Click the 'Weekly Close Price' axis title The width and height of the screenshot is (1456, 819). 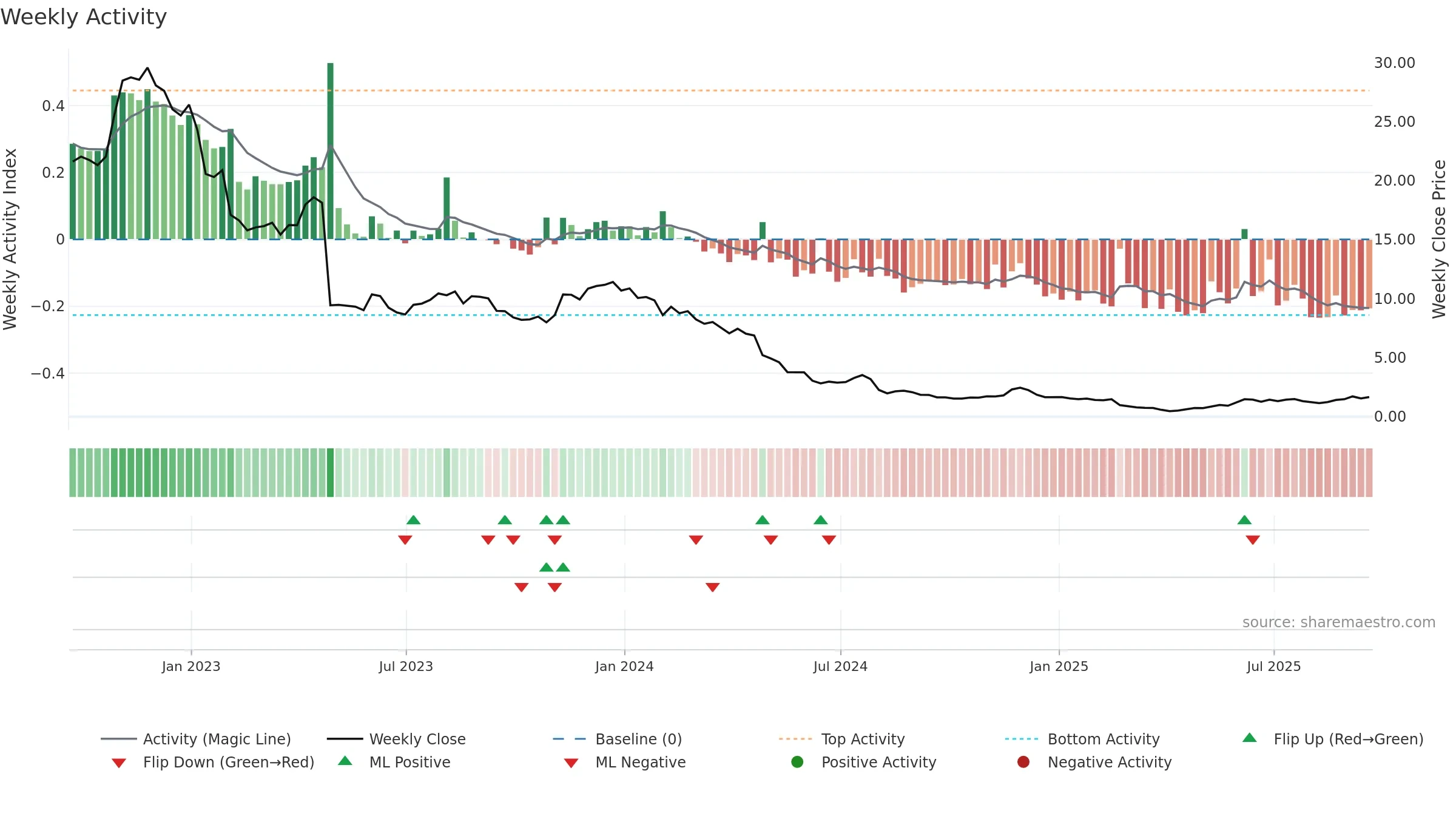[x=1439, y=239]
